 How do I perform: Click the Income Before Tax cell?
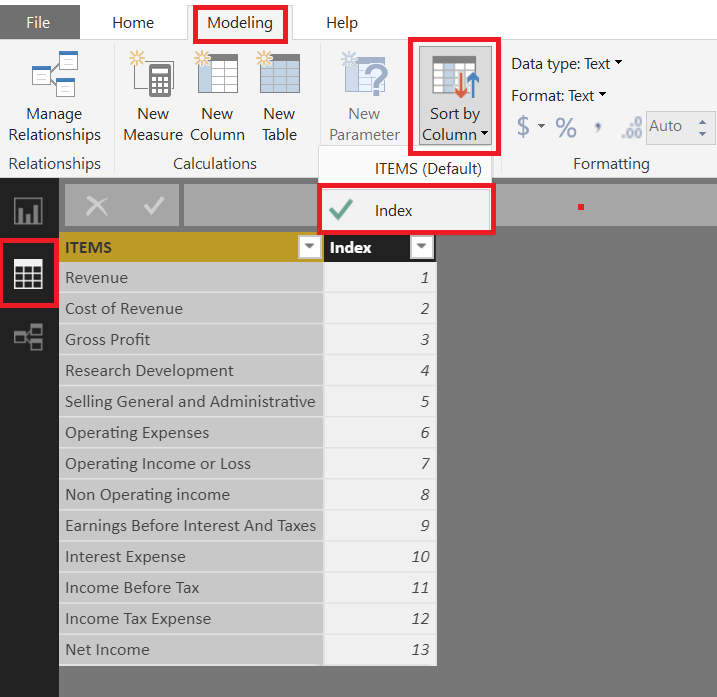(191, 588)
